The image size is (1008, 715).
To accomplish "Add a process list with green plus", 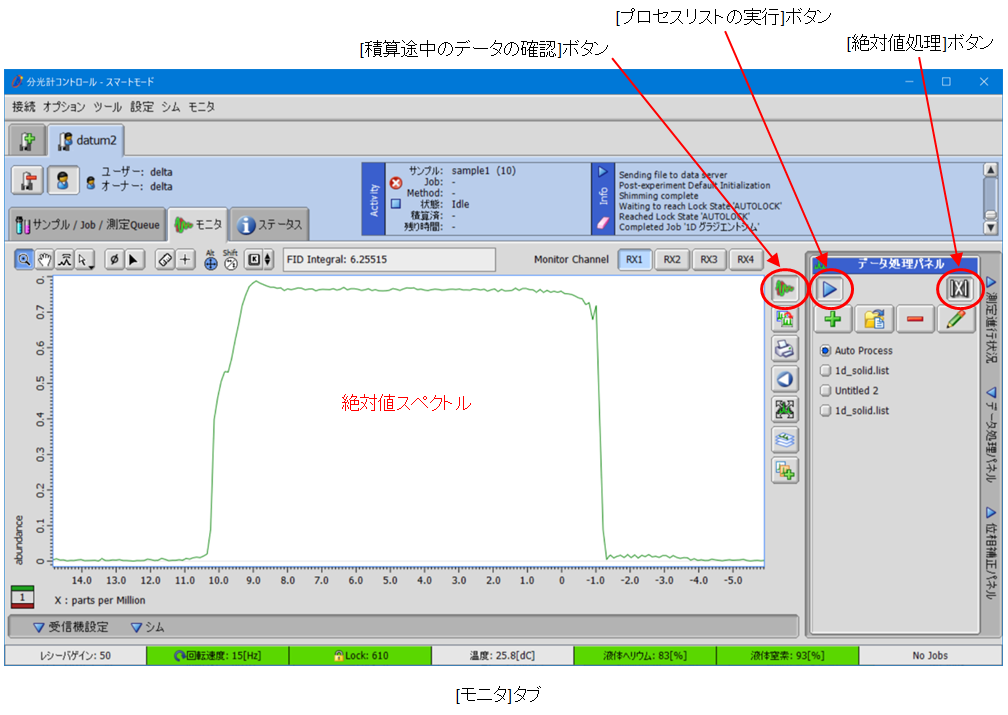I will (x=832, y=320).
